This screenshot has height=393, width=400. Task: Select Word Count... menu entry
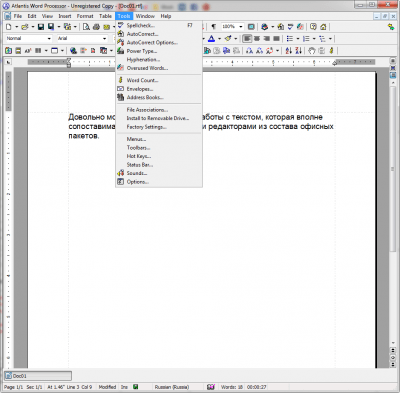point(159,80)
